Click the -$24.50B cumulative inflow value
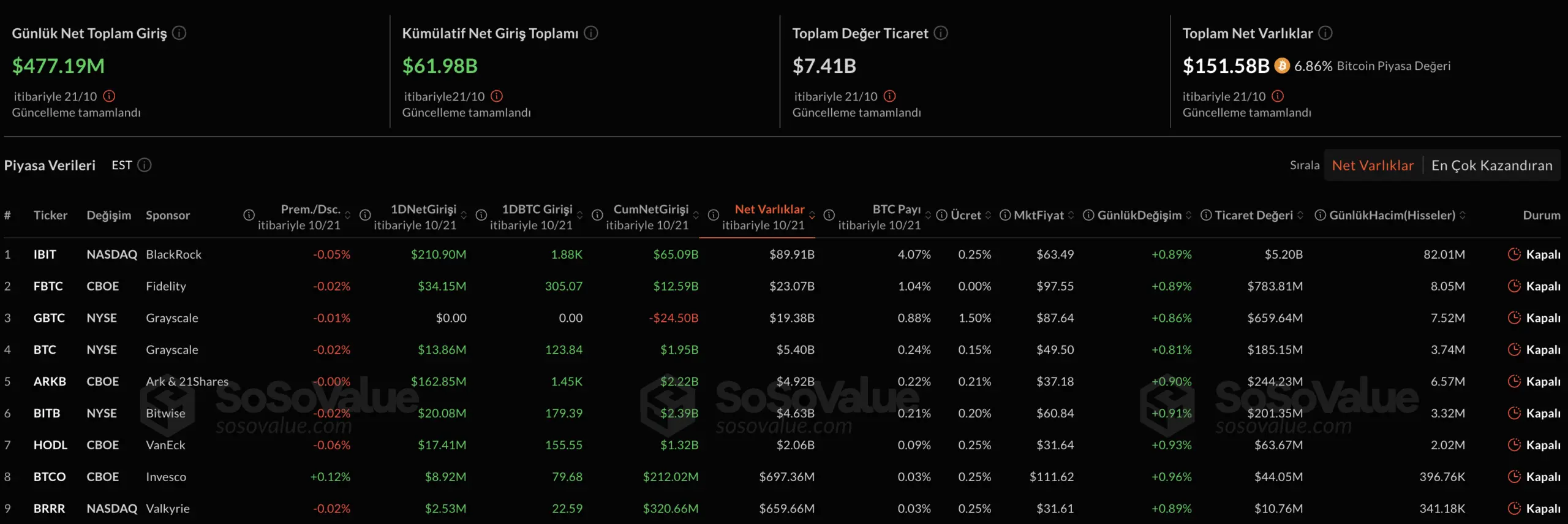1568x524 pixels. (x=674, y=318)
